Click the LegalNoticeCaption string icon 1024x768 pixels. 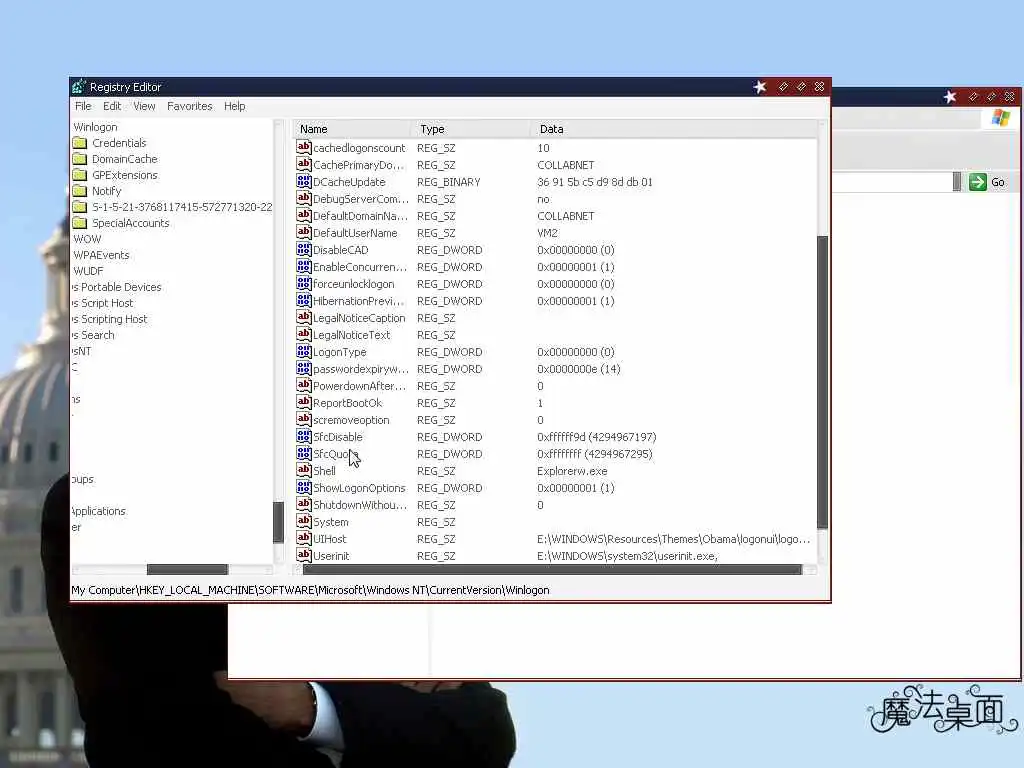click(x=304, y=317)
